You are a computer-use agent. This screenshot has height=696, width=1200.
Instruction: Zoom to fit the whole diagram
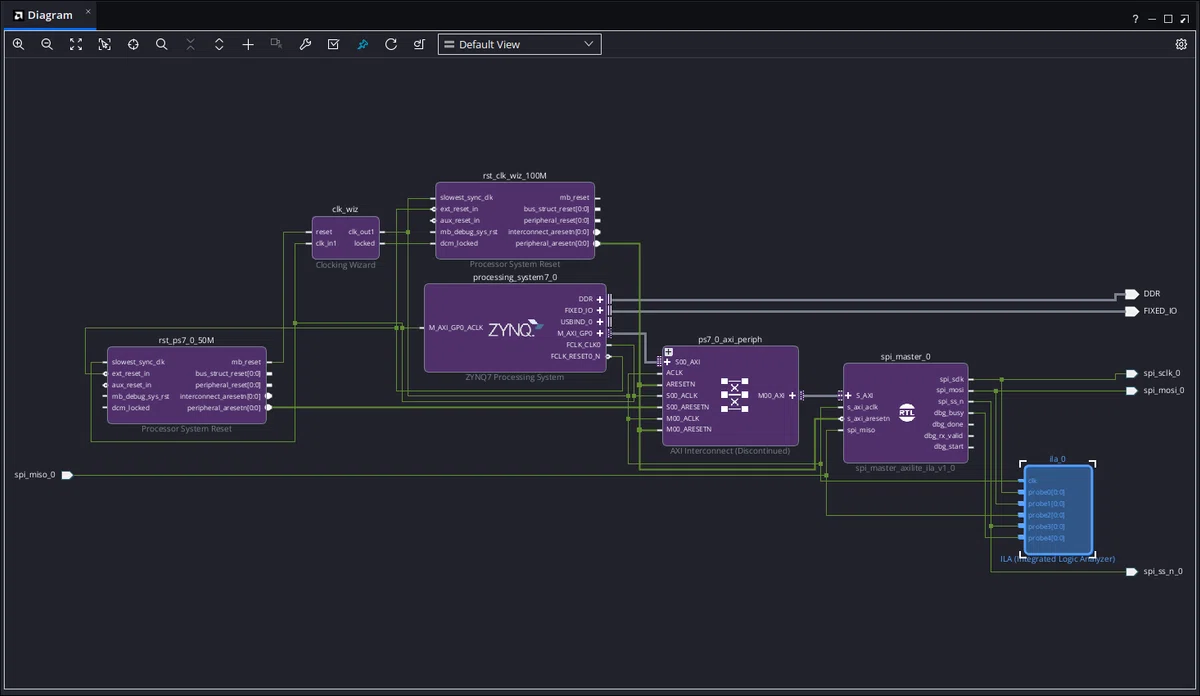click(x=76, y=44)
